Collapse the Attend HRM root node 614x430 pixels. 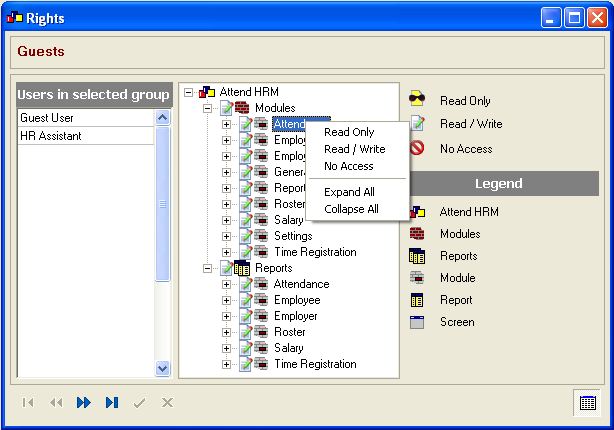tap(189, 92)
